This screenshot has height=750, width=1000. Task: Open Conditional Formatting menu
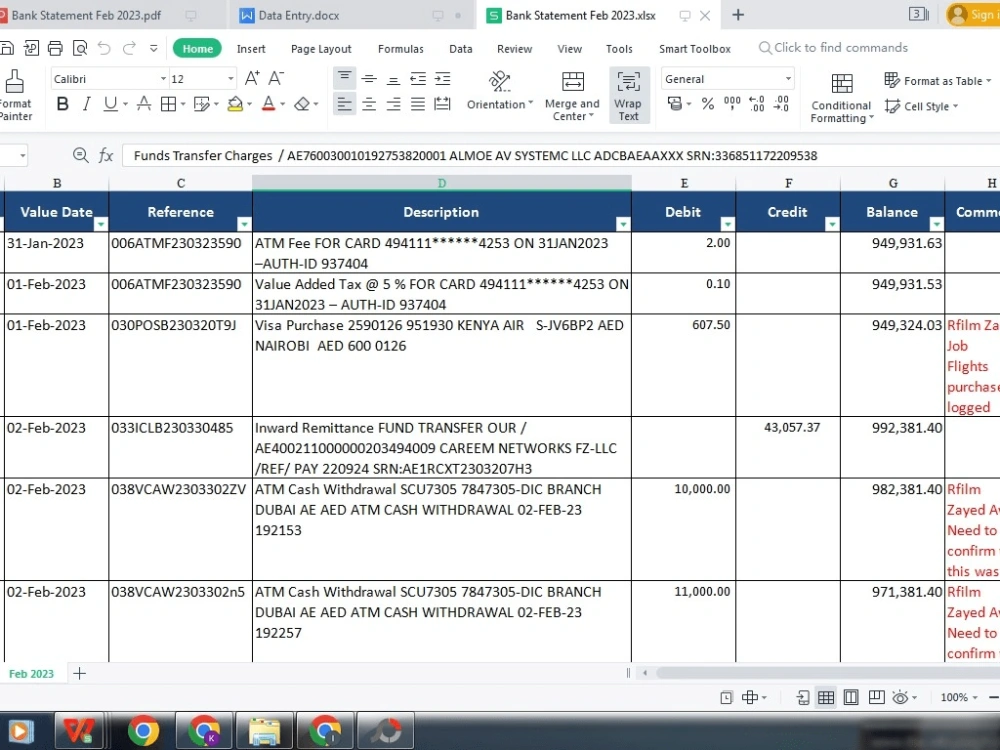tap(841, 98)
